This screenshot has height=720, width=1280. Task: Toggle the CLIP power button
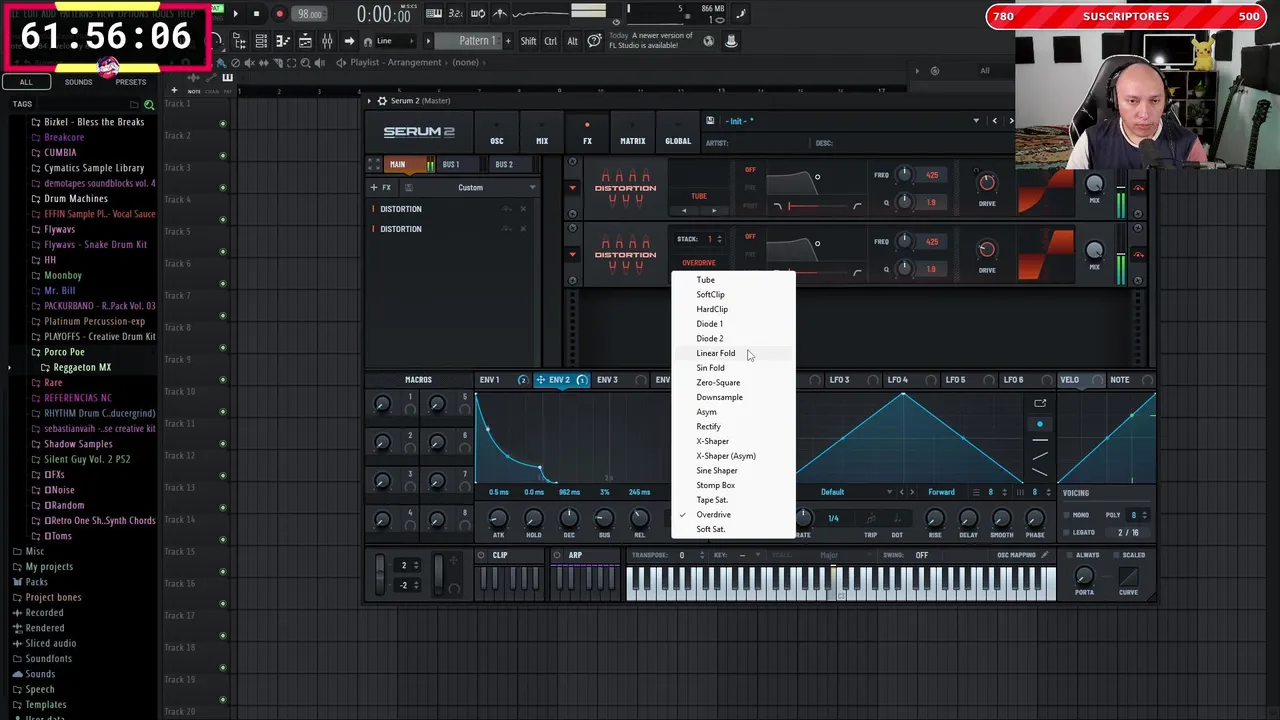click(x=481, y=555)
